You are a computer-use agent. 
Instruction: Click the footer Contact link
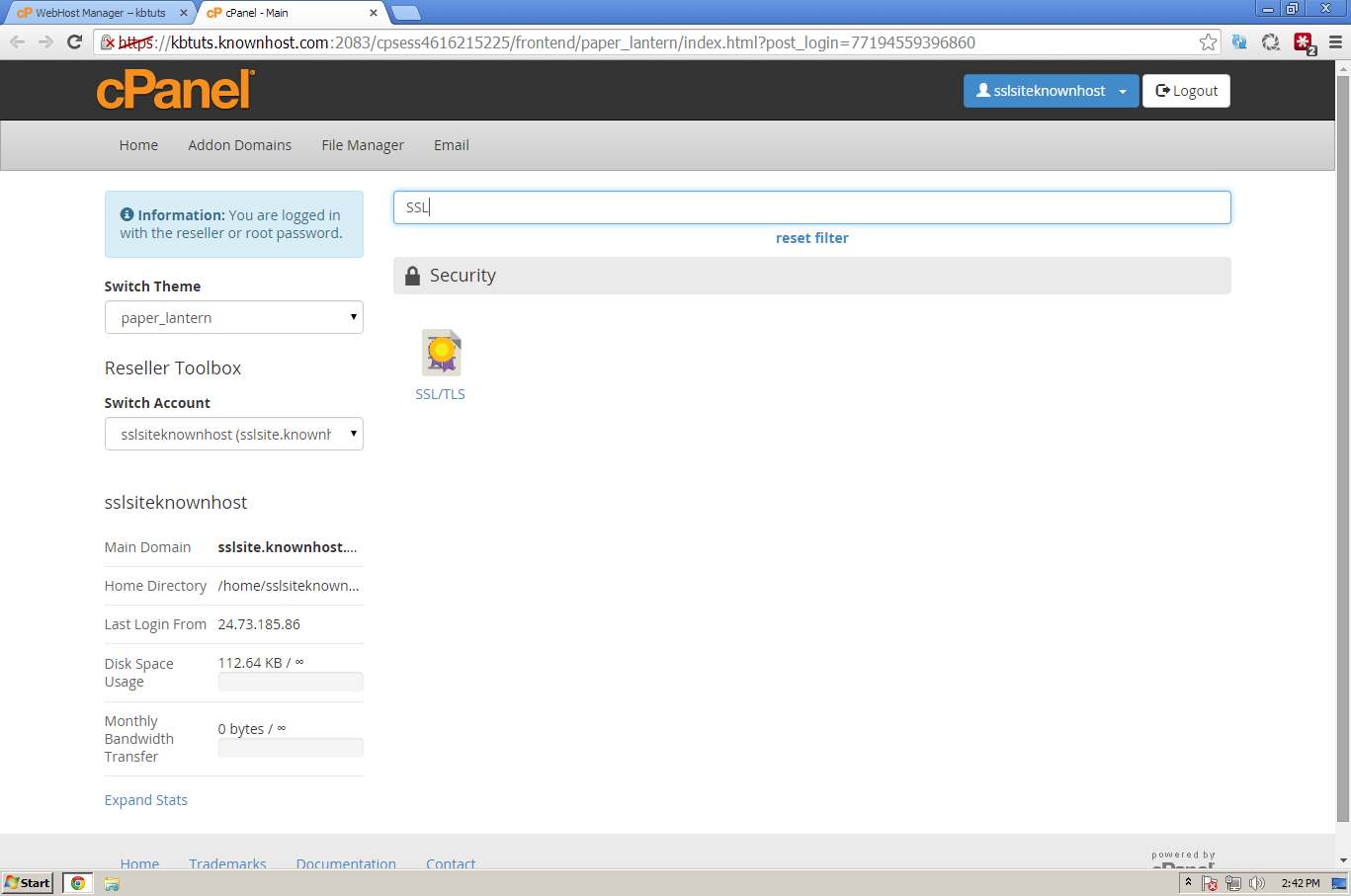[451, 863]
